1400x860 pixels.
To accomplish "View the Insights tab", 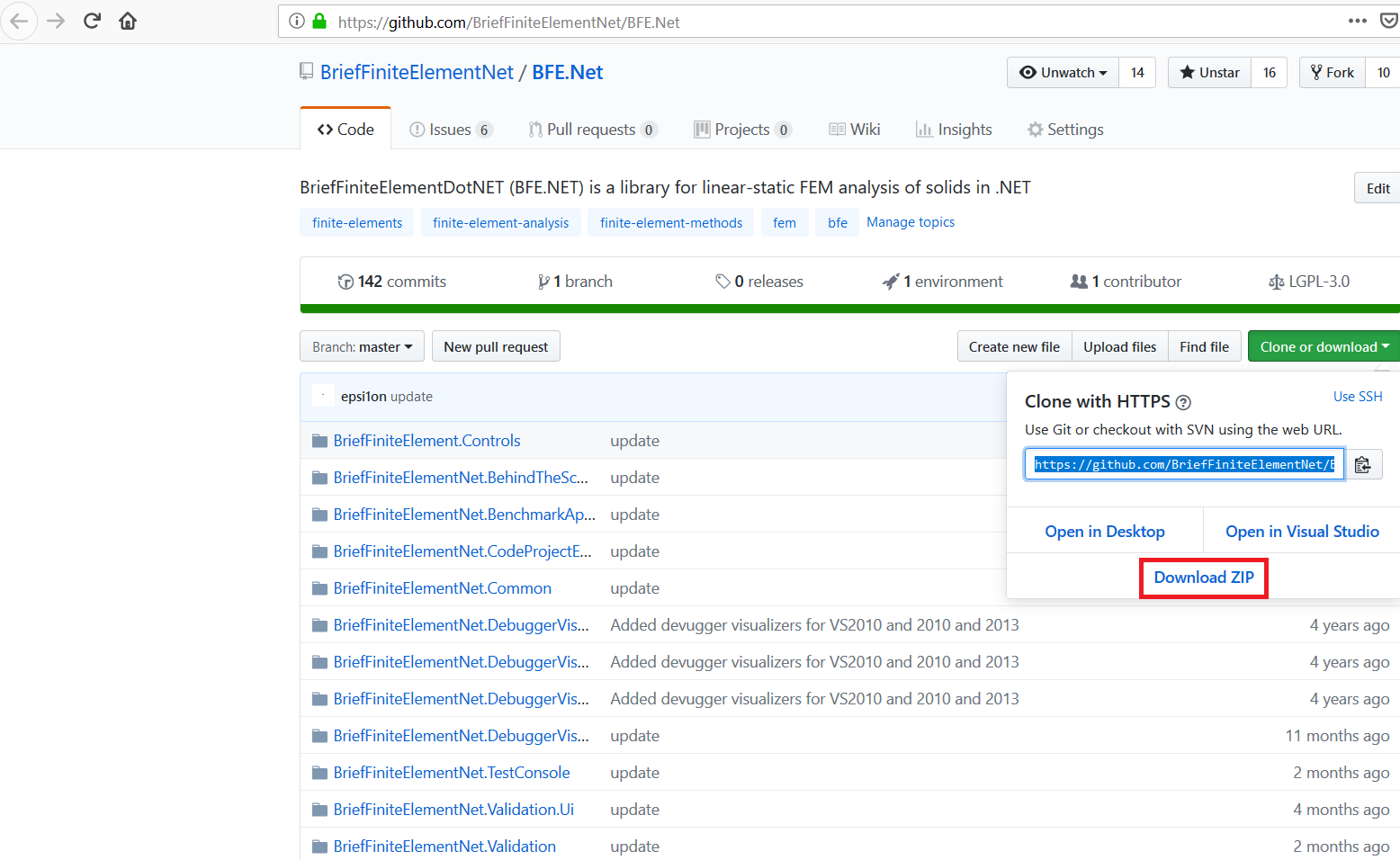I will pos(954,130).
